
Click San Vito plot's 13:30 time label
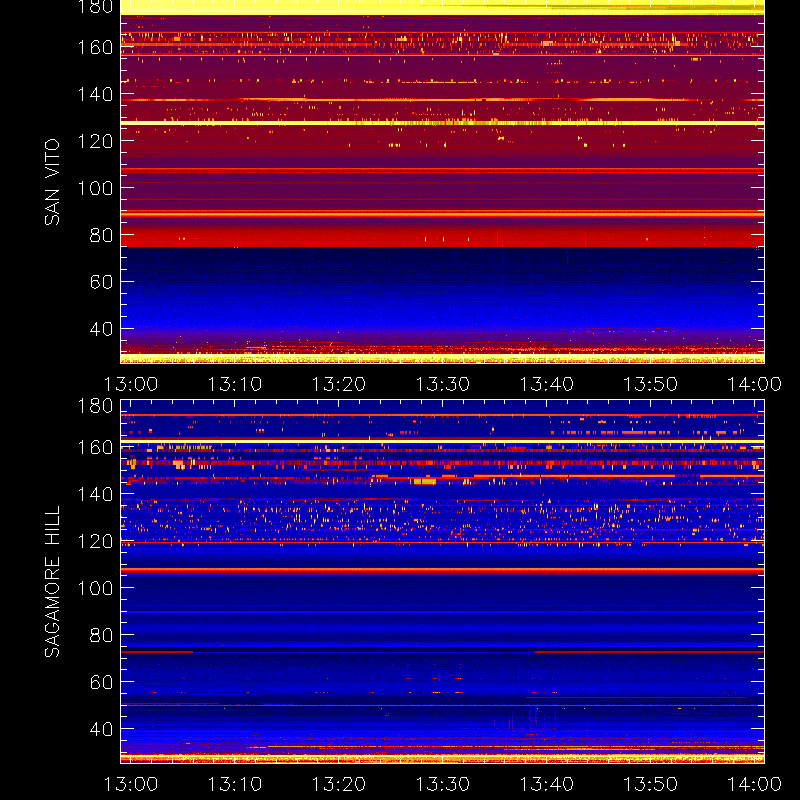tap(442, 384)
